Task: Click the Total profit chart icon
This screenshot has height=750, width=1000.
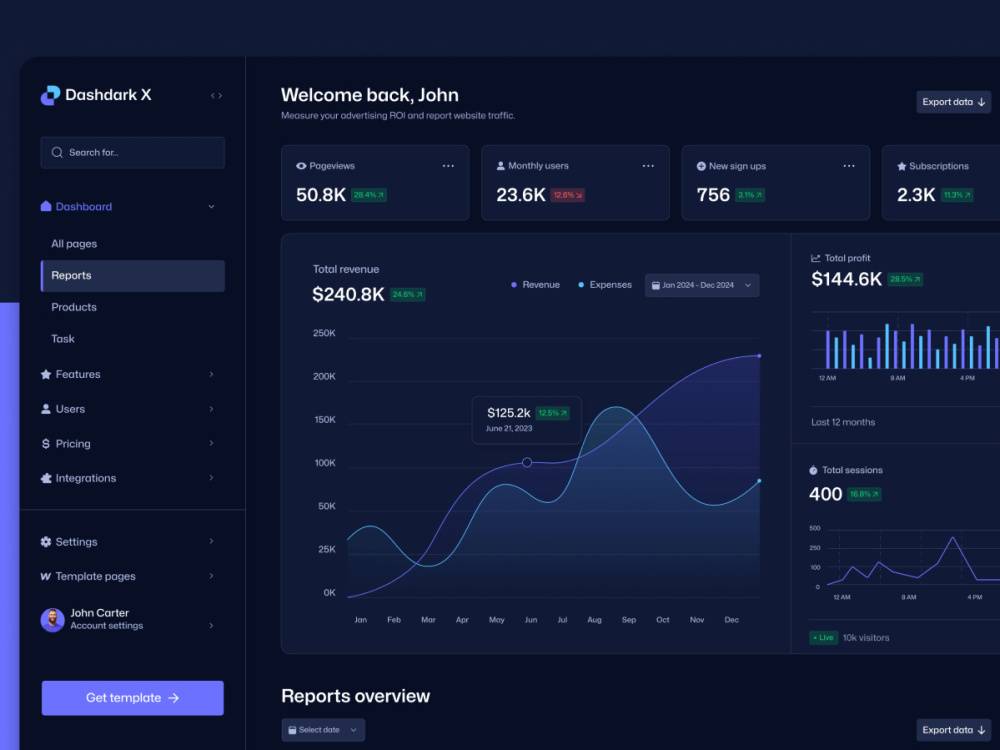Action: click(x=816, y=258)
